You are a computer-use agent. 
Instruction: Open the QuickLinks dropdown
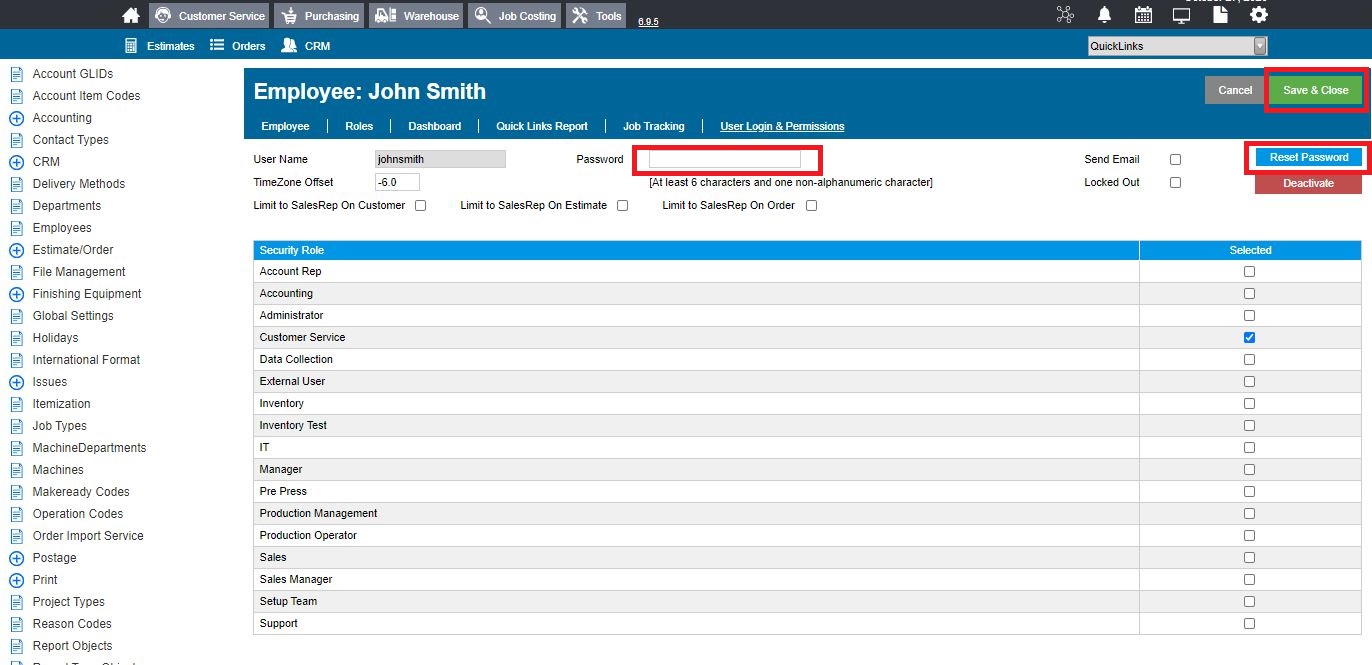(1177, 46)
